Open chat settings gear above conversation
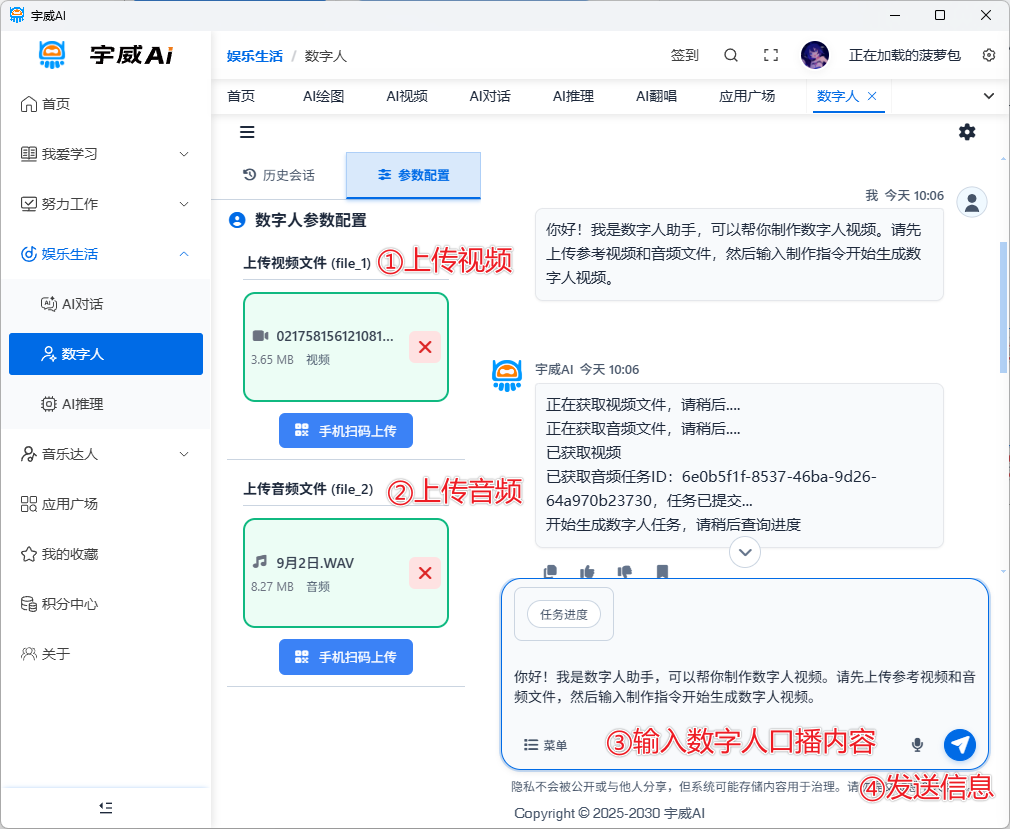Image resolution: width=1010 pixels, height=829 pixels. coord(966,132)
